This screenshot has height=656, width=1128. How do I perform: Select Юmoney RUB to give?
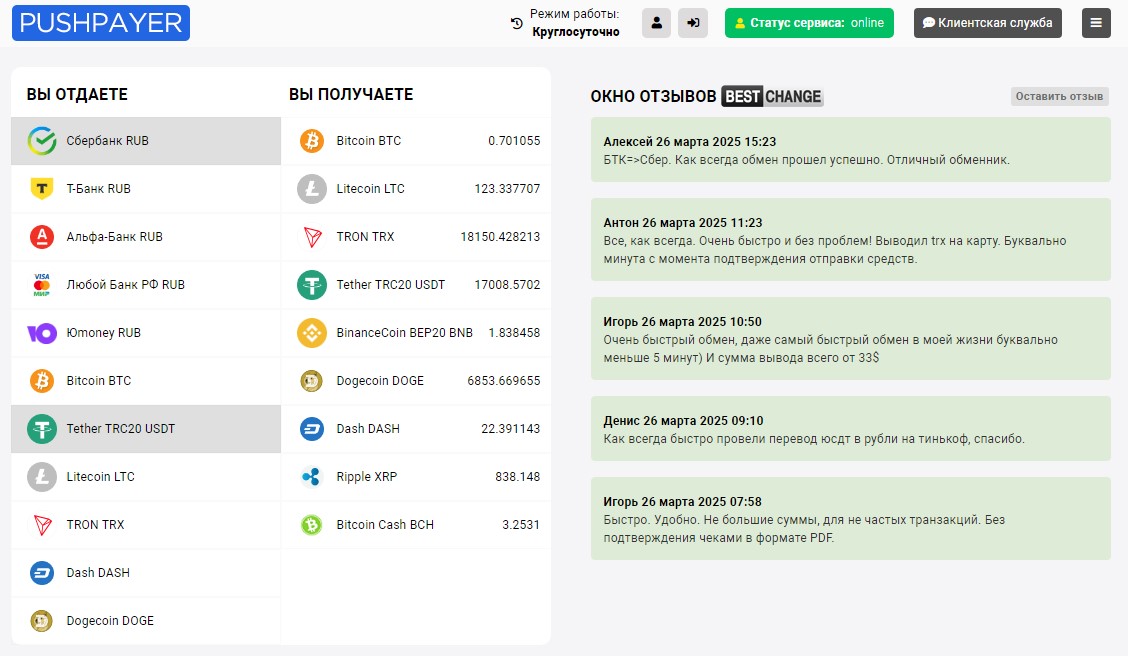tap(145, 333)
